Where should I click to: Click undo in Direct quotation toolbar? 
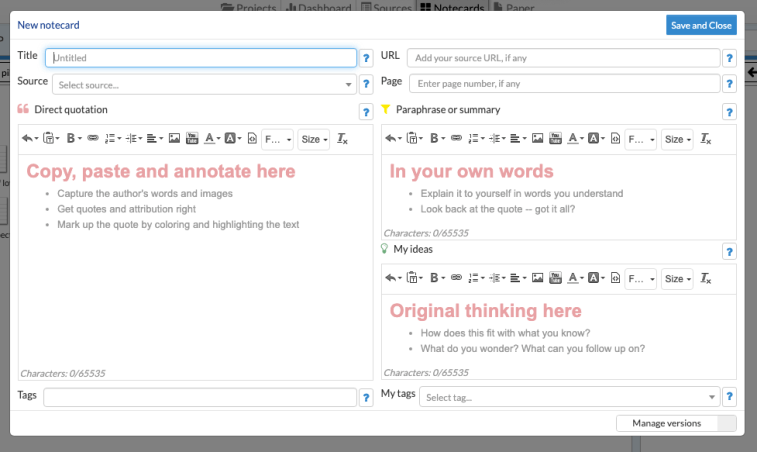click(x=30, y=139)
